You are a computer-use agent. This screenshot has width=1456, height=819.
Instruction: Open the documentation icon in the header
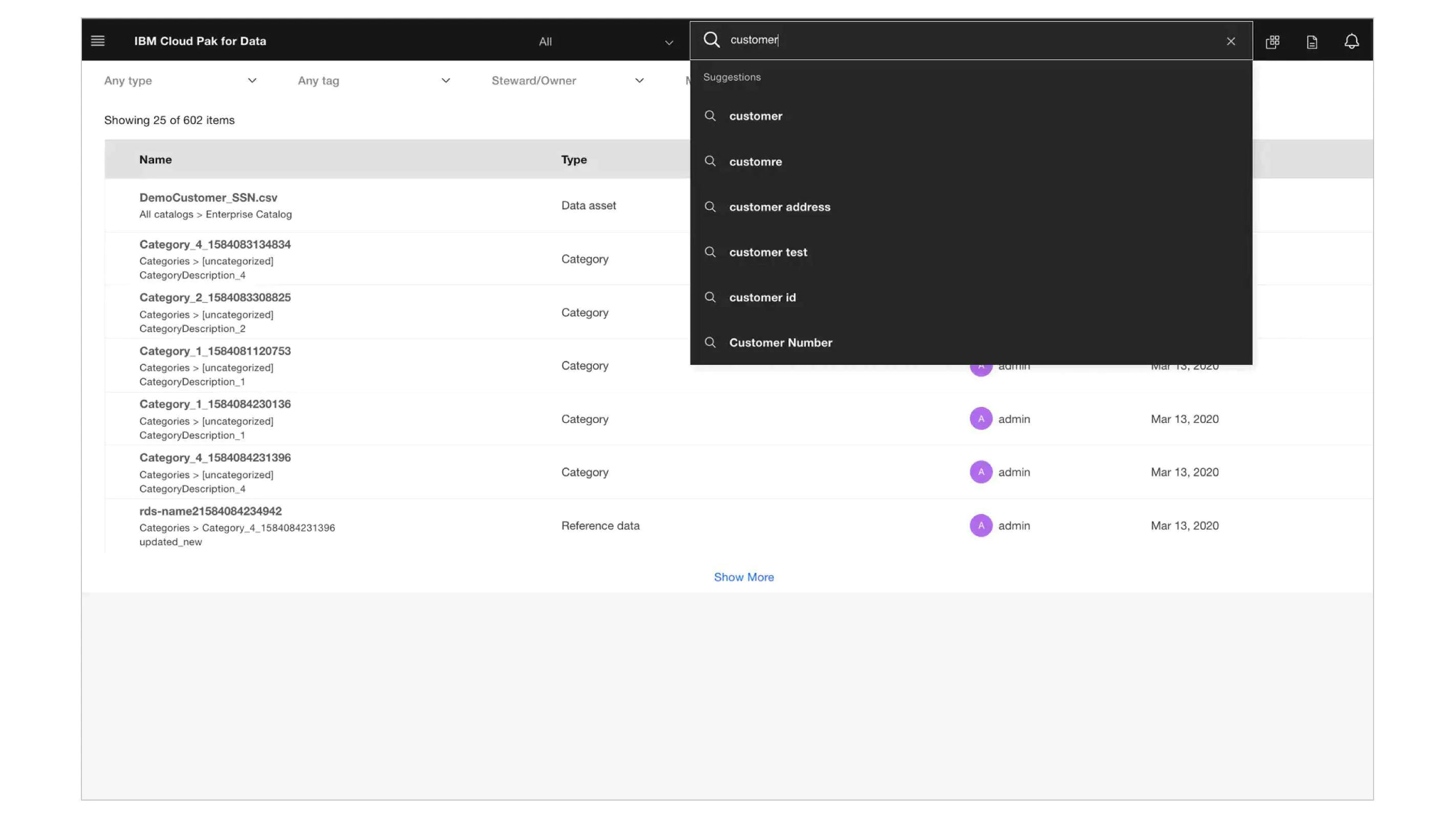pos(1311,41)
